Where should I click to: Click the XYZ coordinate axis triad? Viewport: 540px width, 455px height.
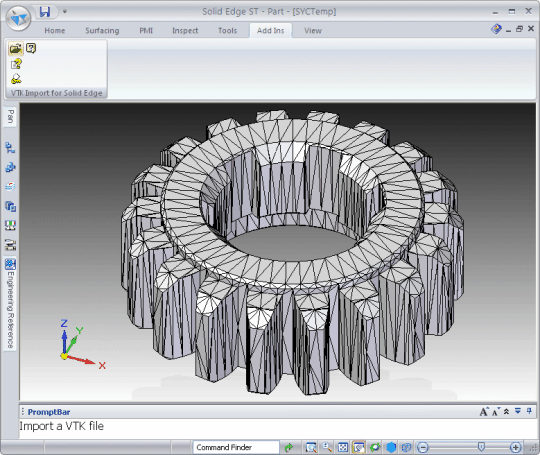coord(83,344)
